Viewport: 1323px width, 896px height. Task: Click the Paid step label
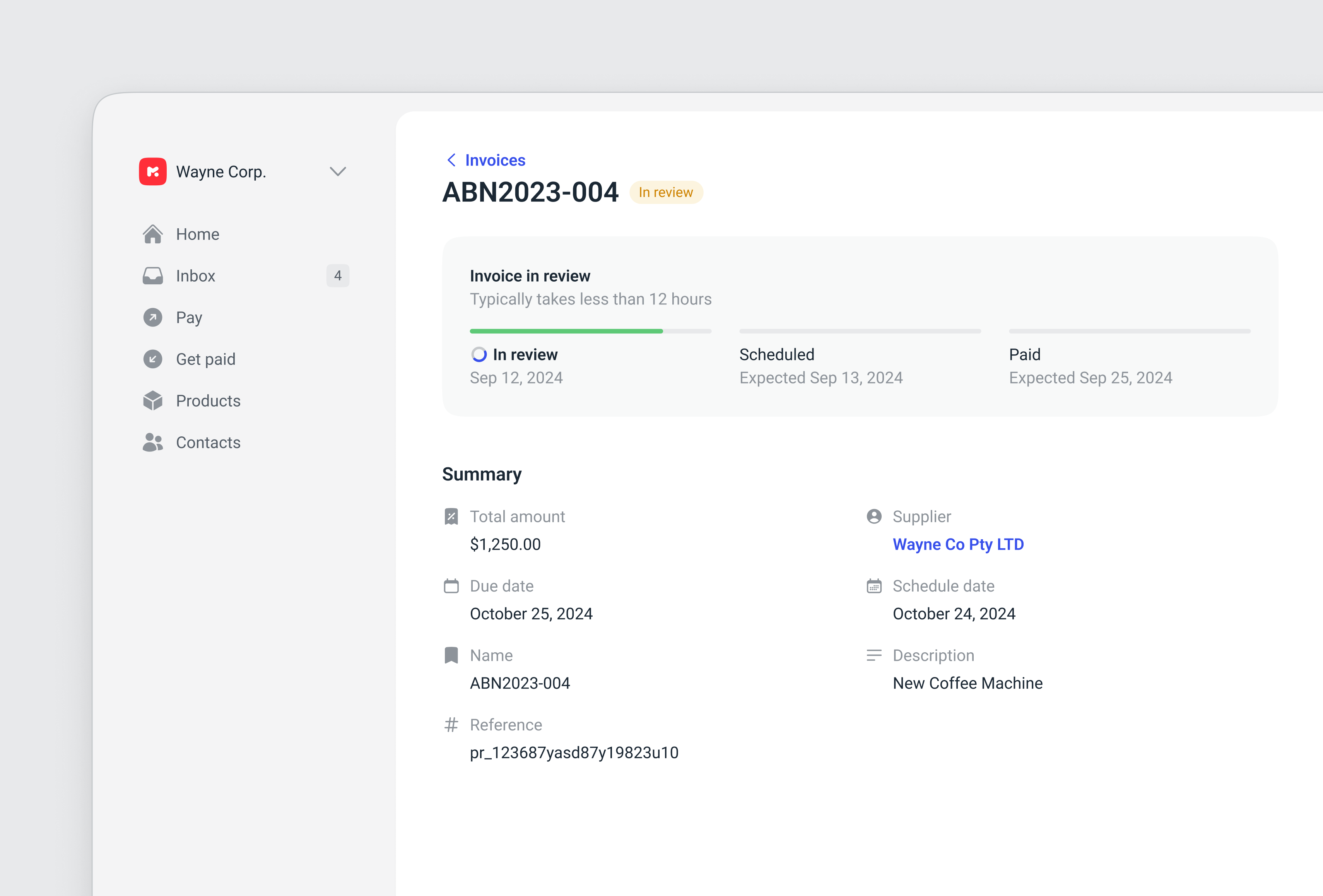1025,355
